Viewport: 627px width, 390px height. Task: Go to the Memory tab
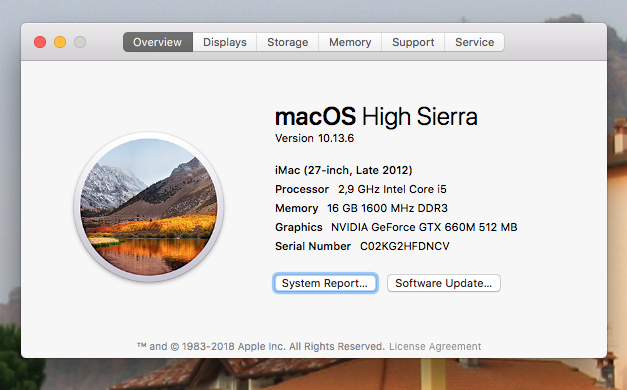coord(350,42)
